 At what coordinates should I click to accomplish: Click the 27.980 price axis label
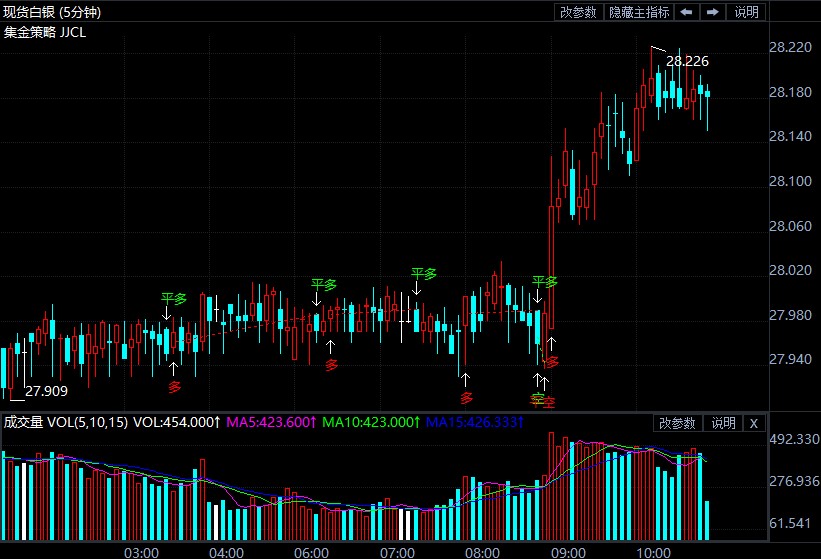790,315
